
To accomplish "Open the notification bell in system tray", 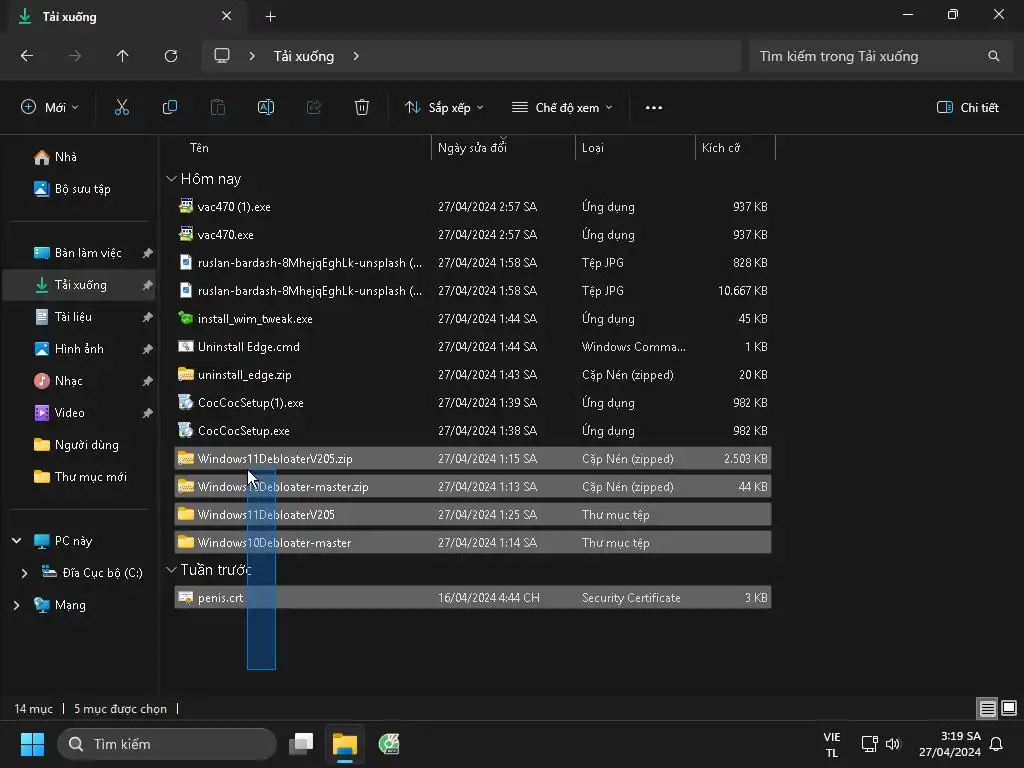I will [997, 744].
